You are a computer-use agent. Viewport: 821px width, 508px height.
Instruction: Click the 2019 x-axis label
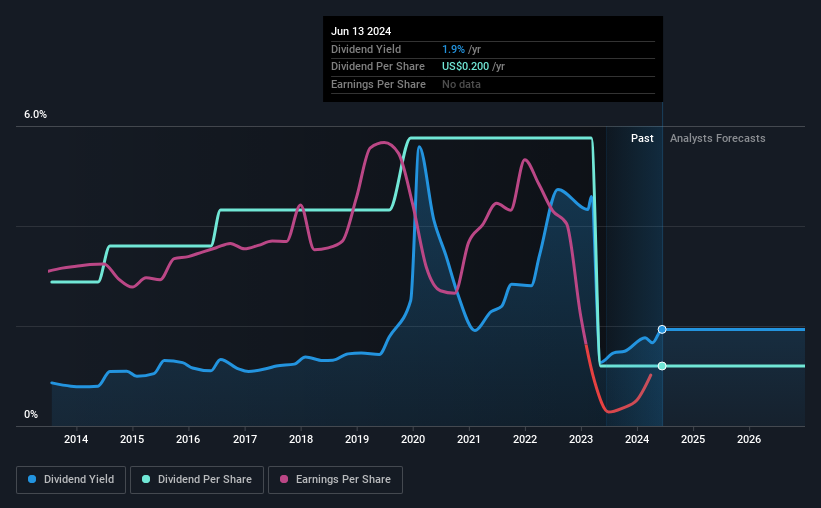point(357,439)
